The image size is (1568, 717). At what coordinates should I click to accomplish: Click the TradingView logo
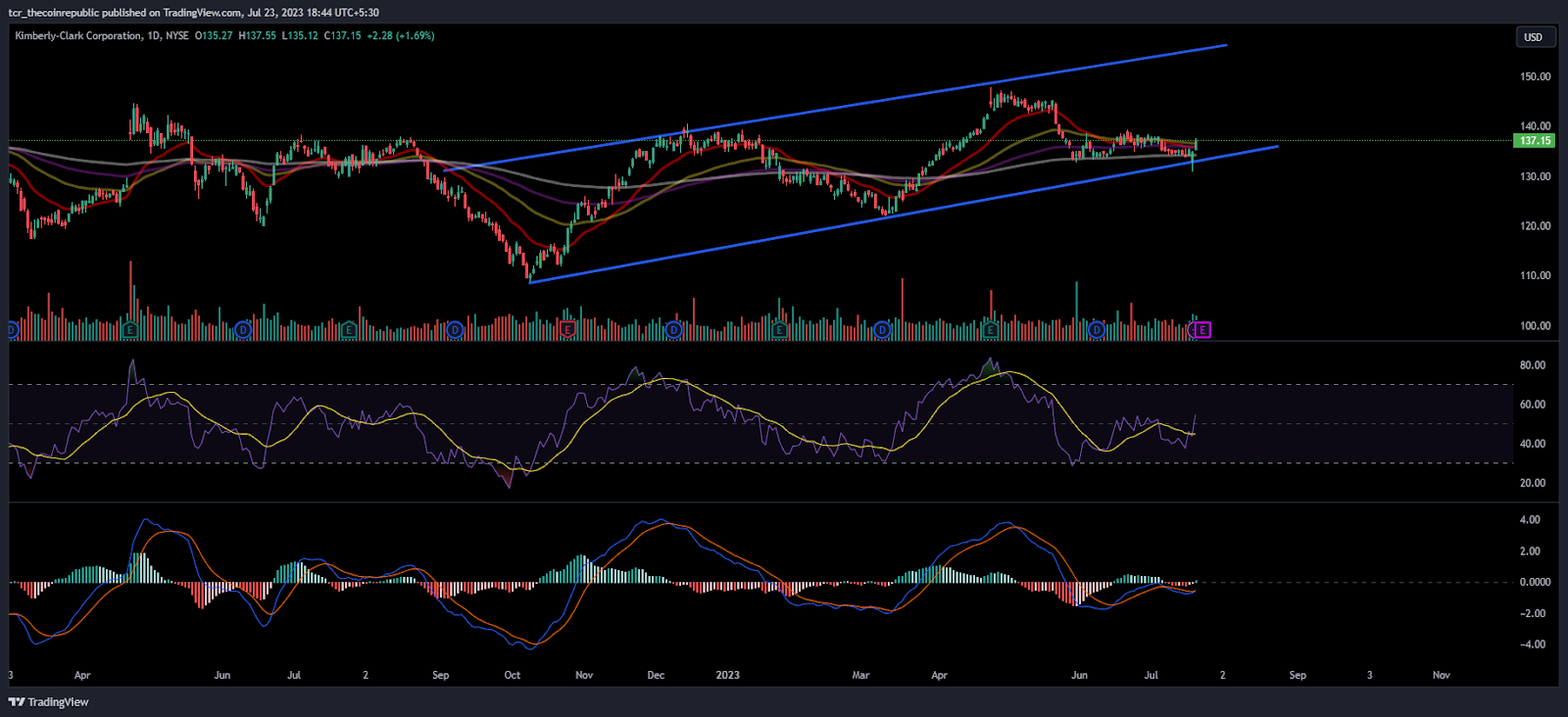coord(48,701)
